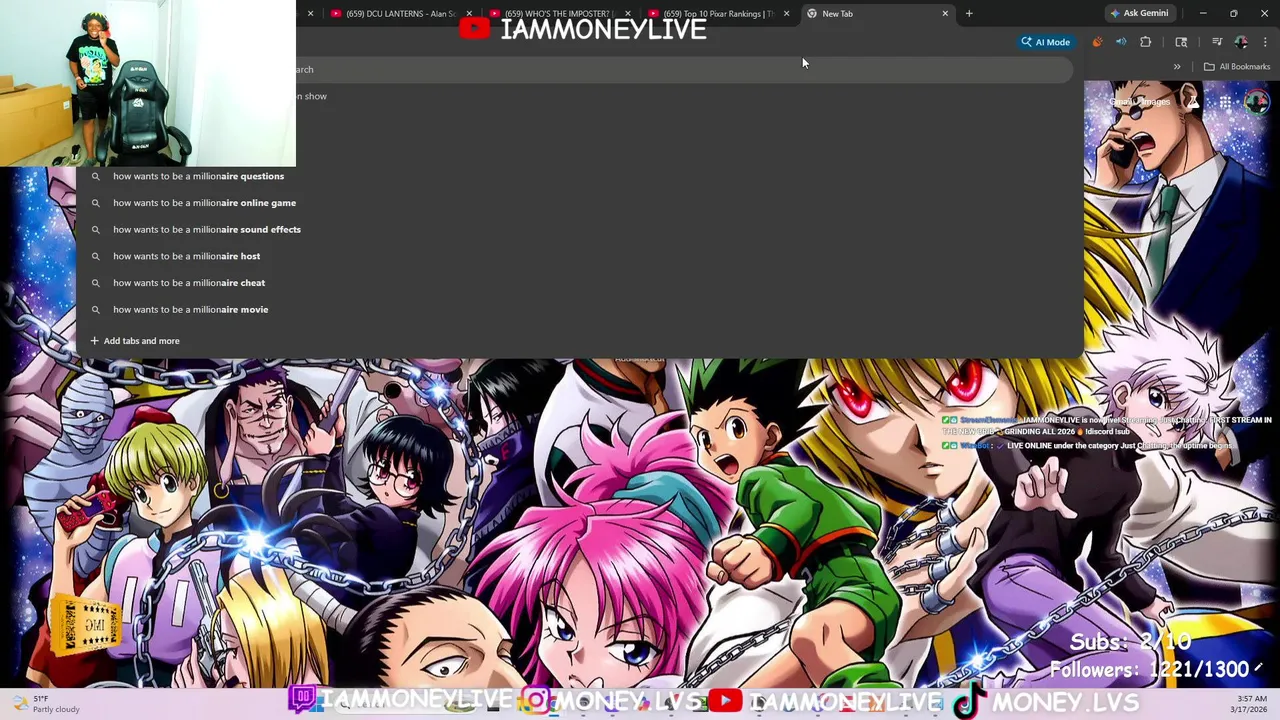
Task: Open the Extensions puzzle-piece menu
Action: coord(1146,42)
